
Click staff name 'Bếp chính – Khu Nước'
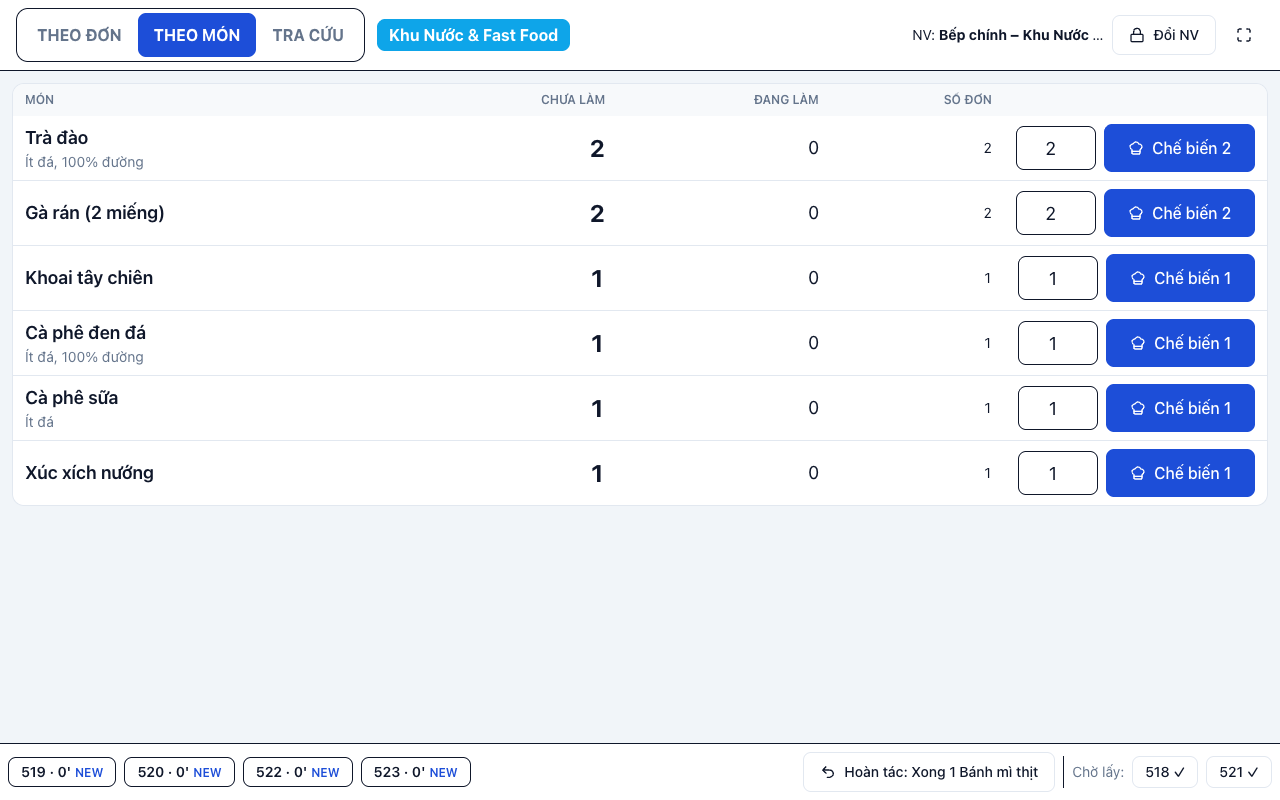1020,35
